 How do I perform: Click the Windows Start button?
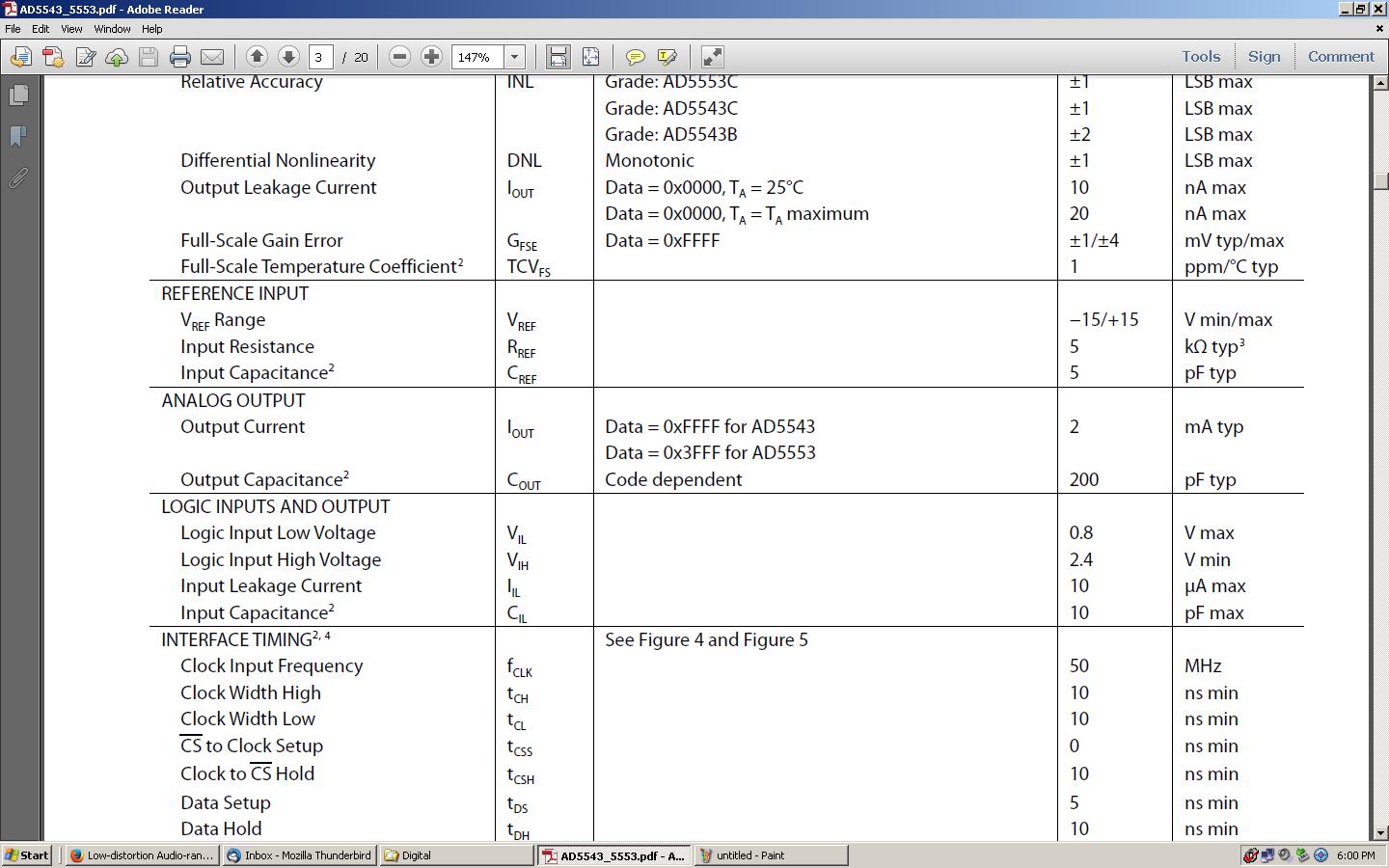[x=27, y=855]
